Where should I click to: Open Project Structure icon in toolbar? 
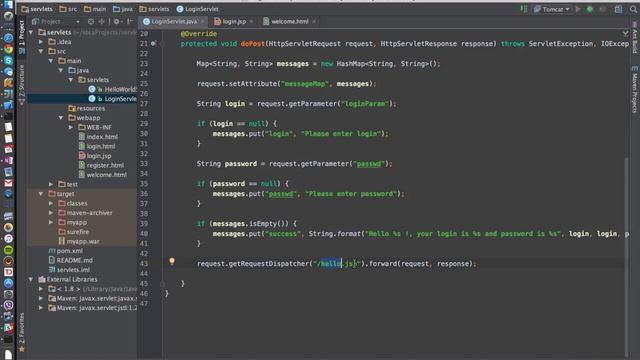[x=618, y=9]
